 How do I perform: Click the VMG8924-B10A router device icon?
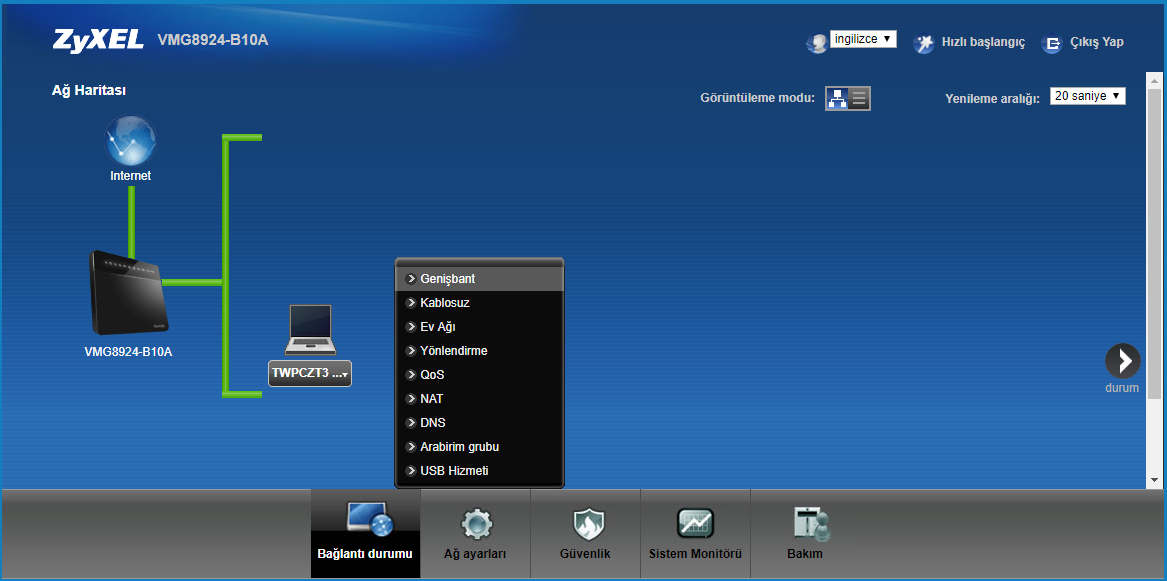pos(127,293)
